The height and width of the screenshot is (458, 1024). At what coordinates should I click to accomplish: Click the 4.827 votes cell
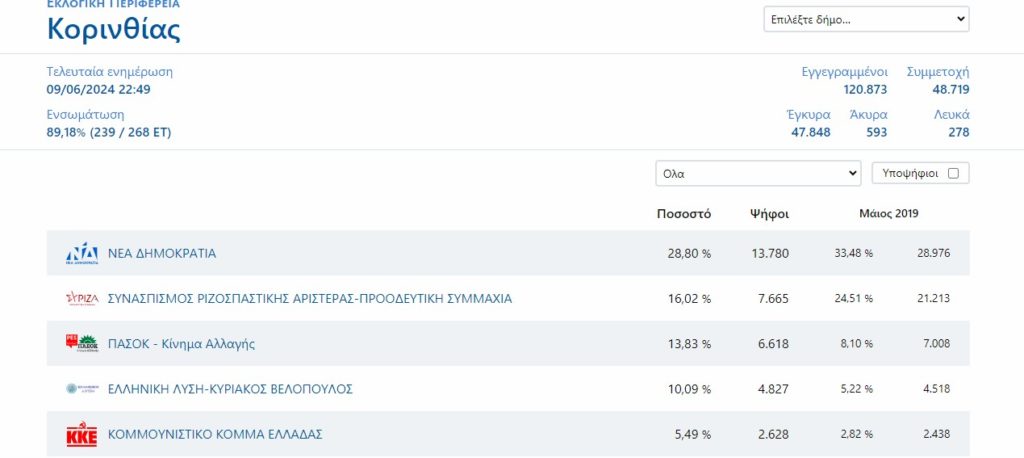pos(773,389)
